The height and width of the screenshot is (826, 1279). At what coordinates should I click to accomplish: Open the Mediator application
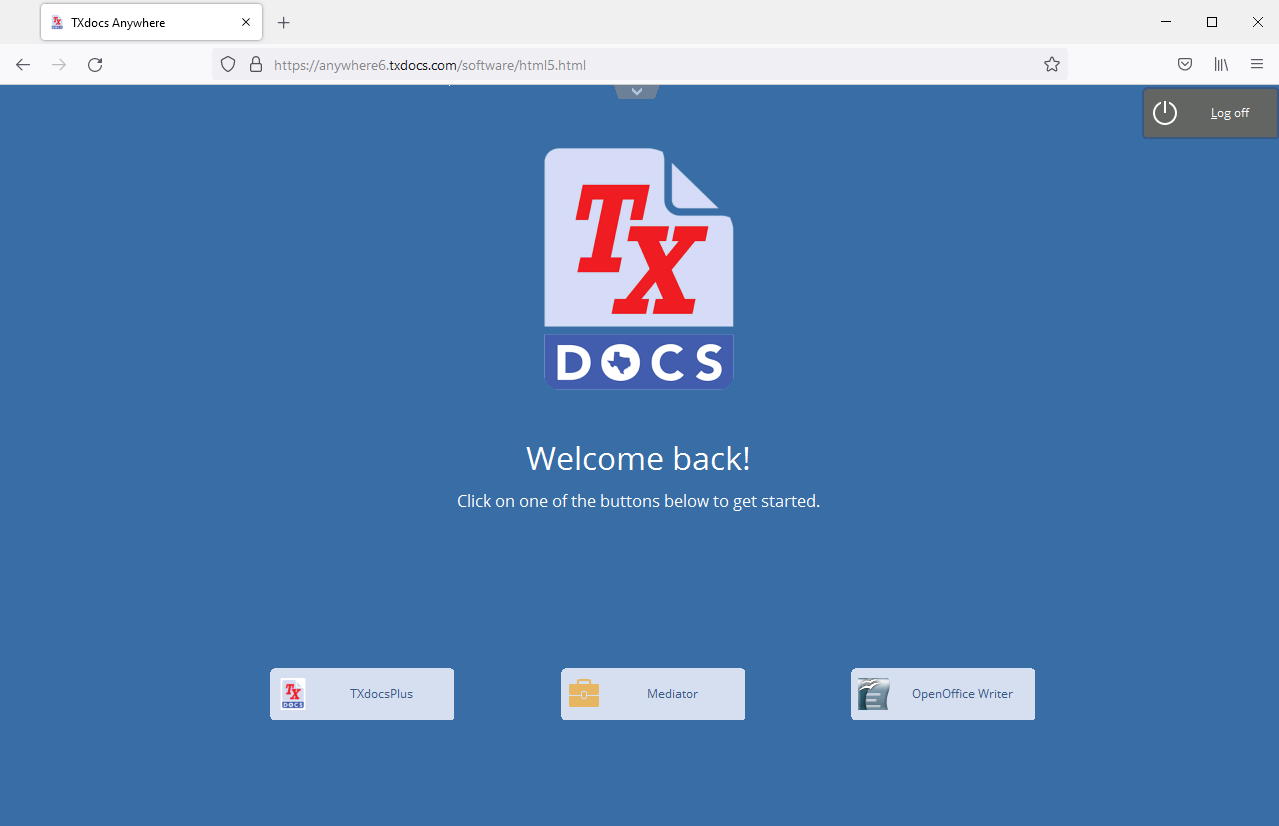653,694
